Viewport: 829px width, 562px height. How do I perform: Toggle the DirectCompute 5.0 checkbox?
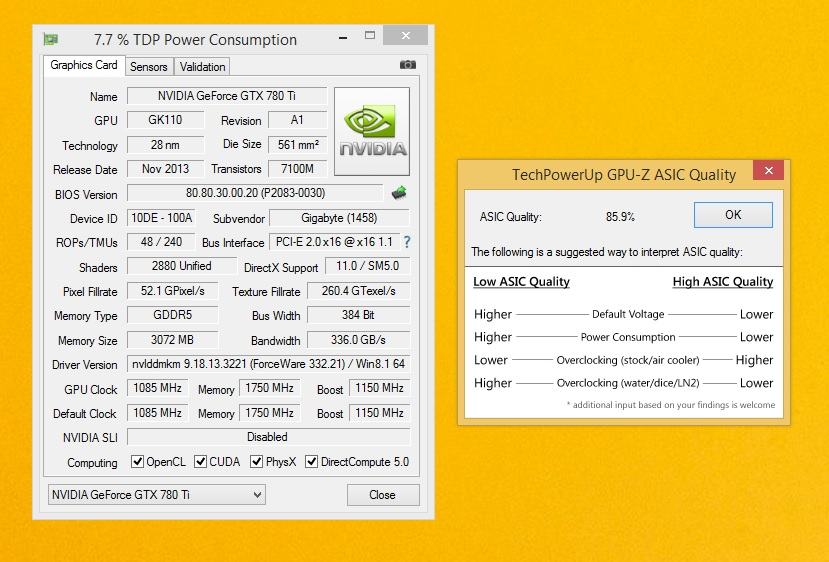click(x=311, y=462)
